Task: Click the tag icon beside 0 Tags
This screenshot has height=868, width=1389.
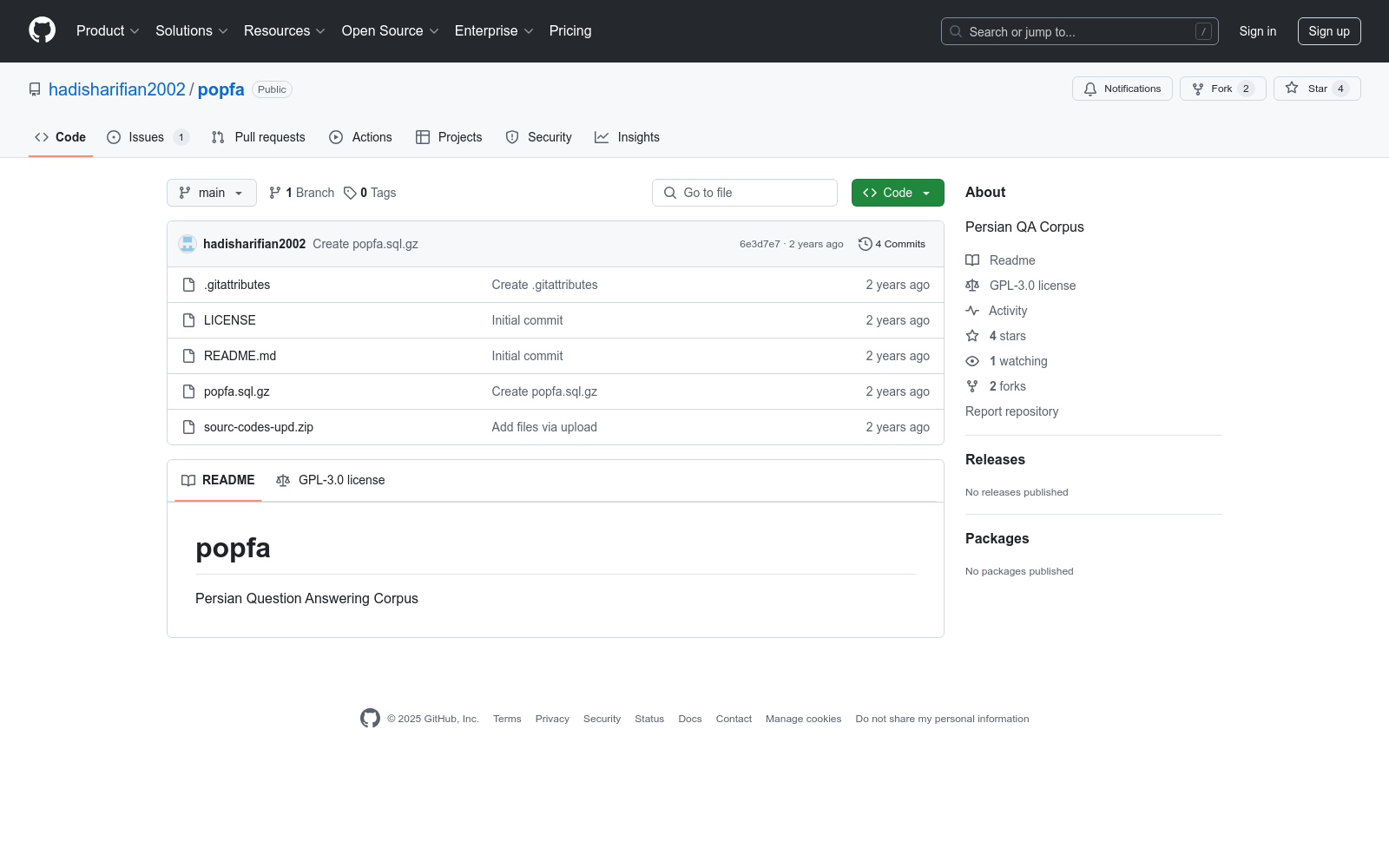Action: coord(350,193)
